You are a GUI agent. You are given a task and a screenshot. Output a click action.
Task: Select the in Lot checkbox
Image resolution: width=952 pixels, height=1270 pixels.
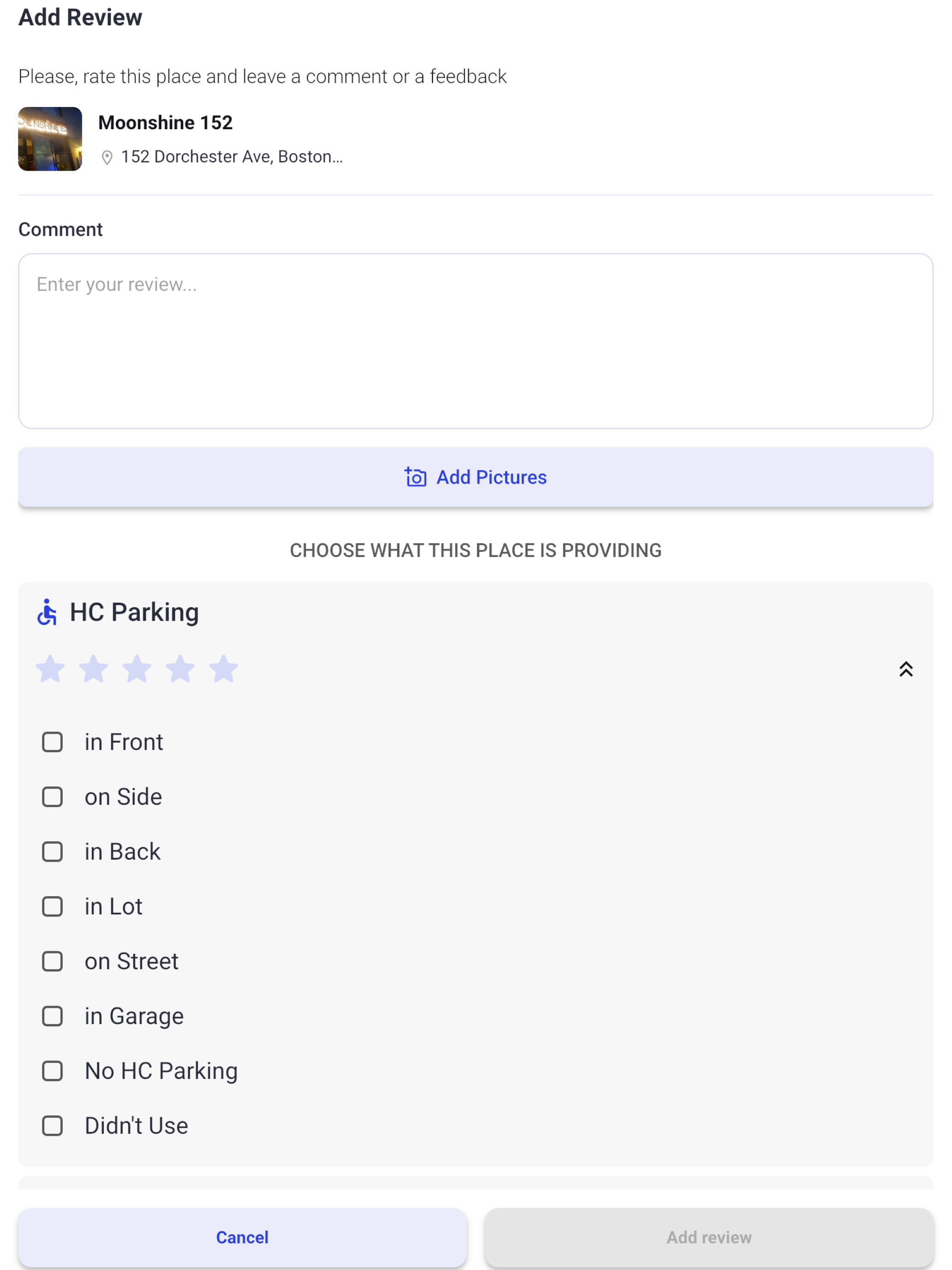pyautogui.click(x=52, y=906)
